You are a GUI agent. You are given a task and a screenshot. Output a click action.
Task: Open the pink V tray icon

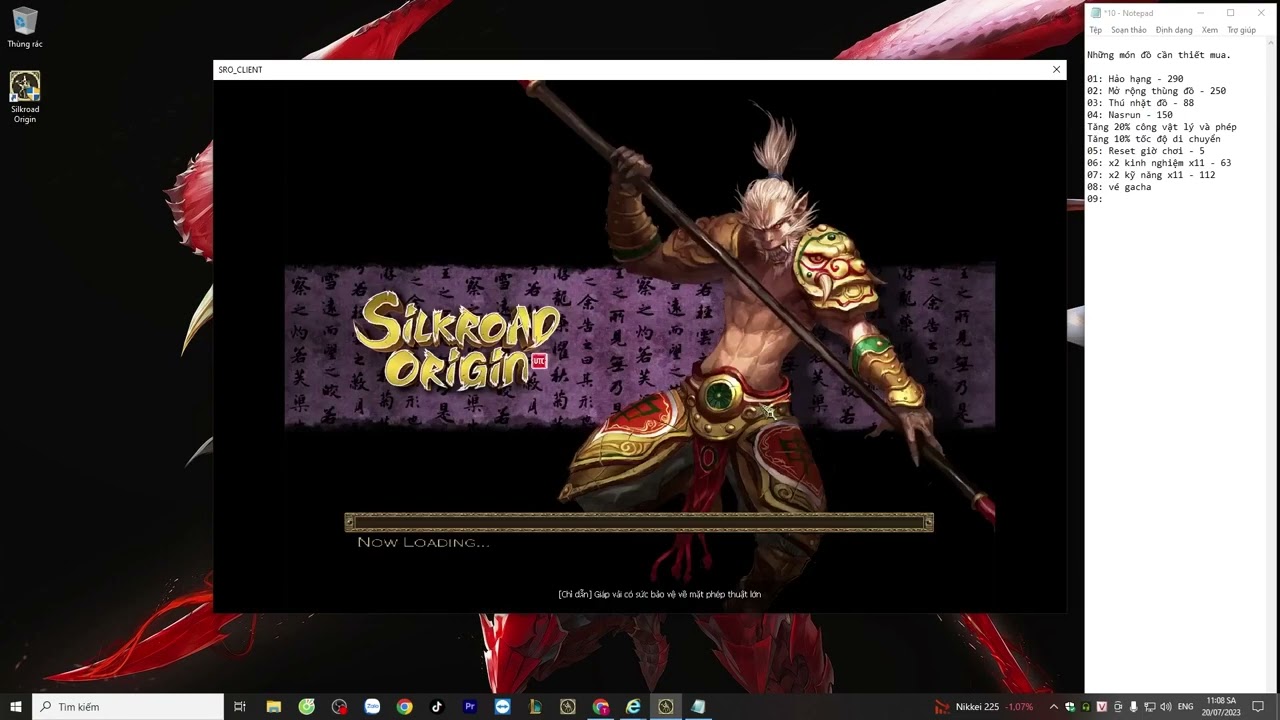tap(1102, 707)
